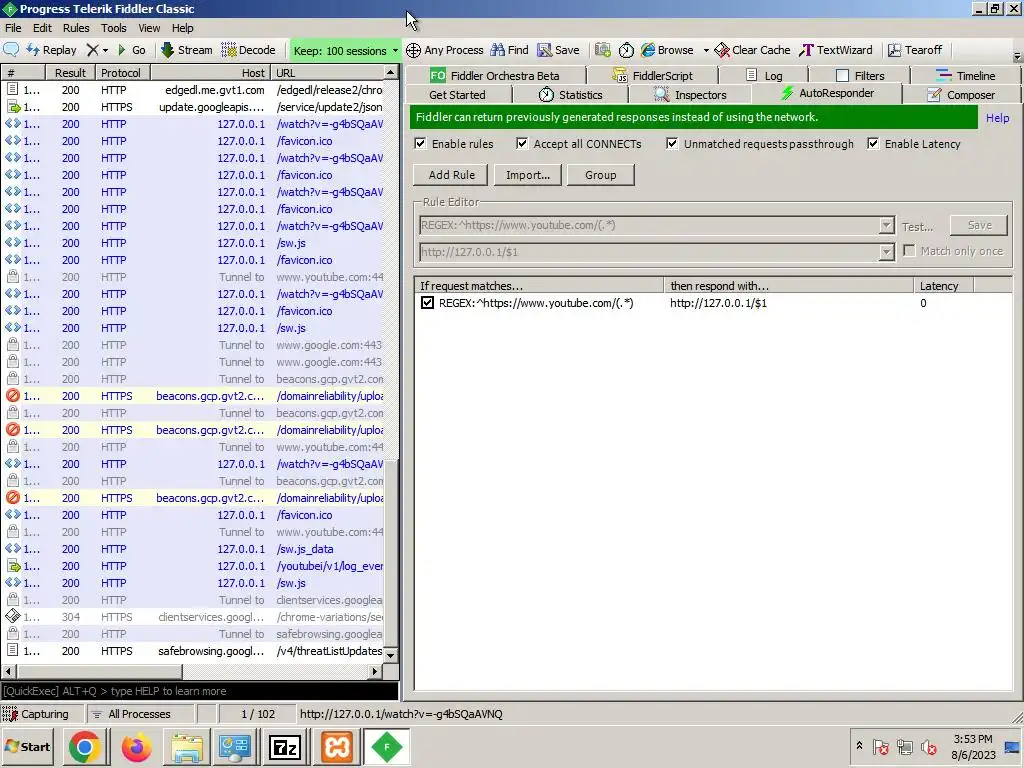Viewport: 1024px width, 768px height.
Task: Sort sessions by Result column header
Action: click(70, 72)
